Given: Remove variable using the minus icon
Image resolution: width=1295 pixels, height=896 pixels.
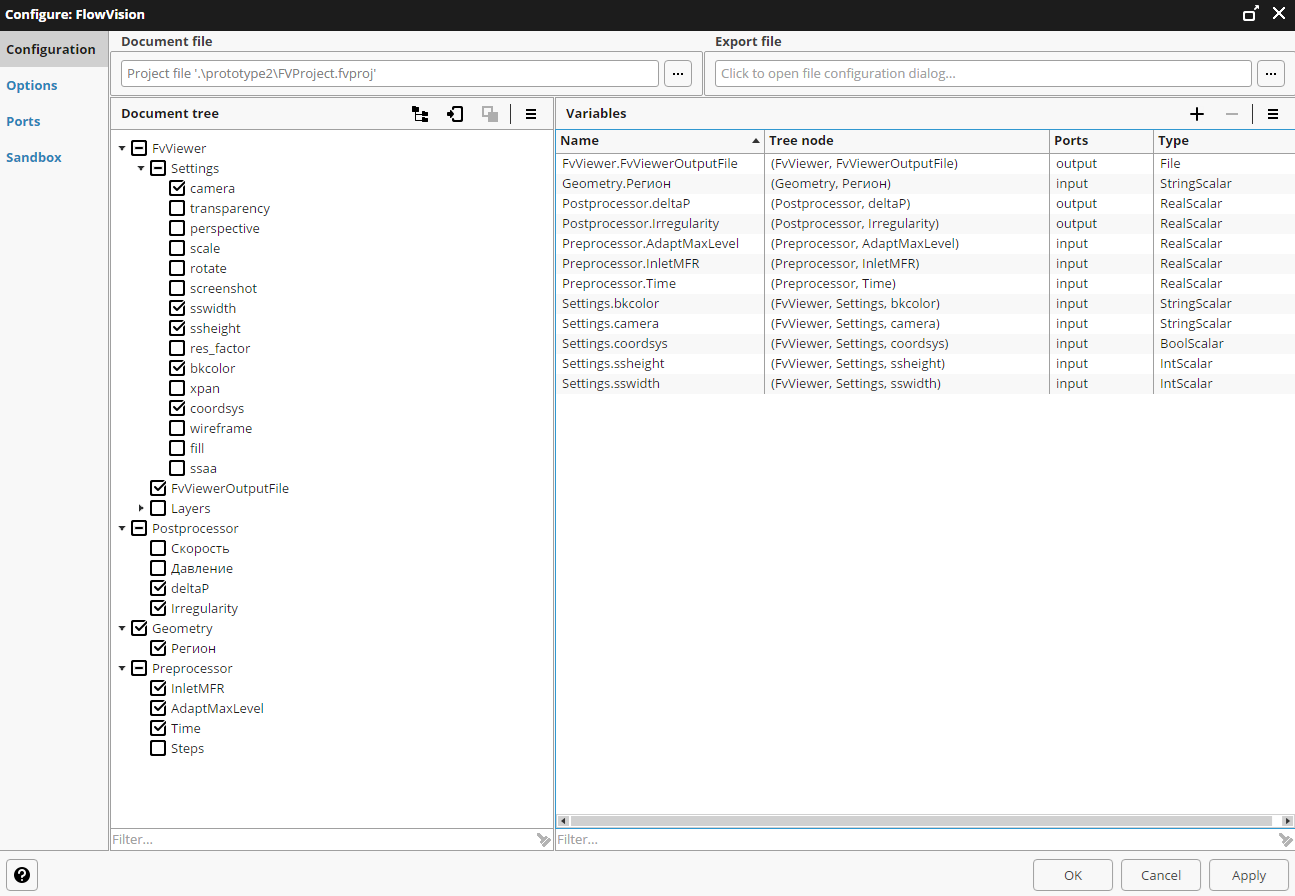Looking at the screenshot, I should [1232, 114].
